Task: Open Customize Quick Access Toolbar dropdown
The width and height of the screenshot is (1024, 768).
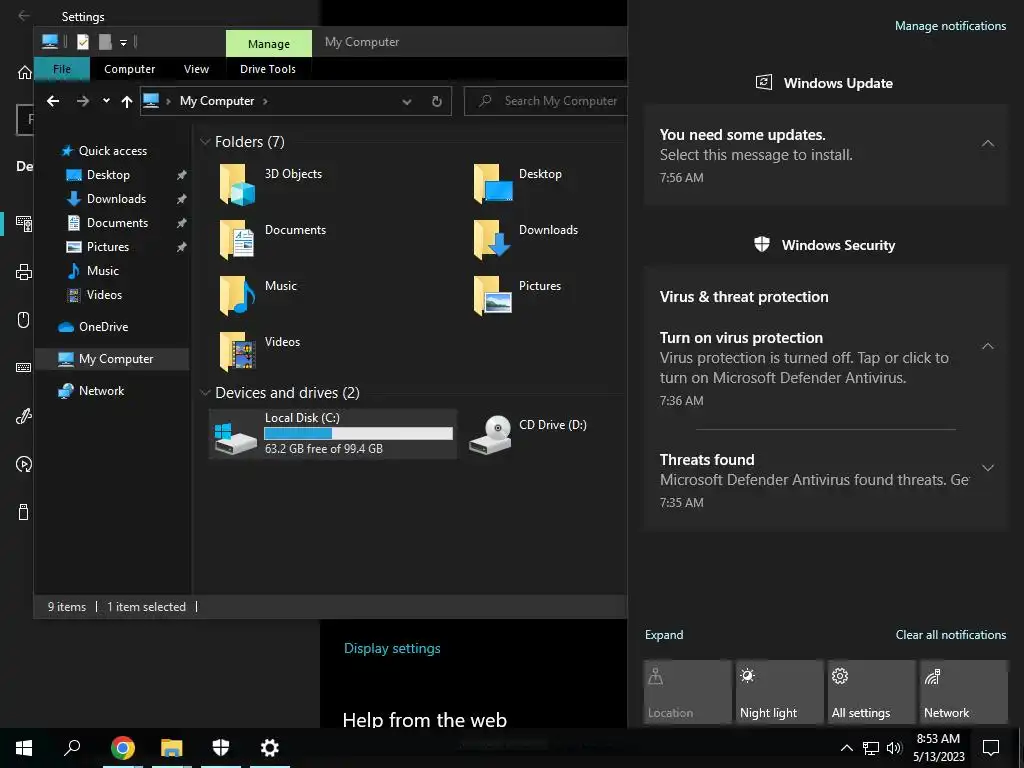Action: (x=123, y=43)
